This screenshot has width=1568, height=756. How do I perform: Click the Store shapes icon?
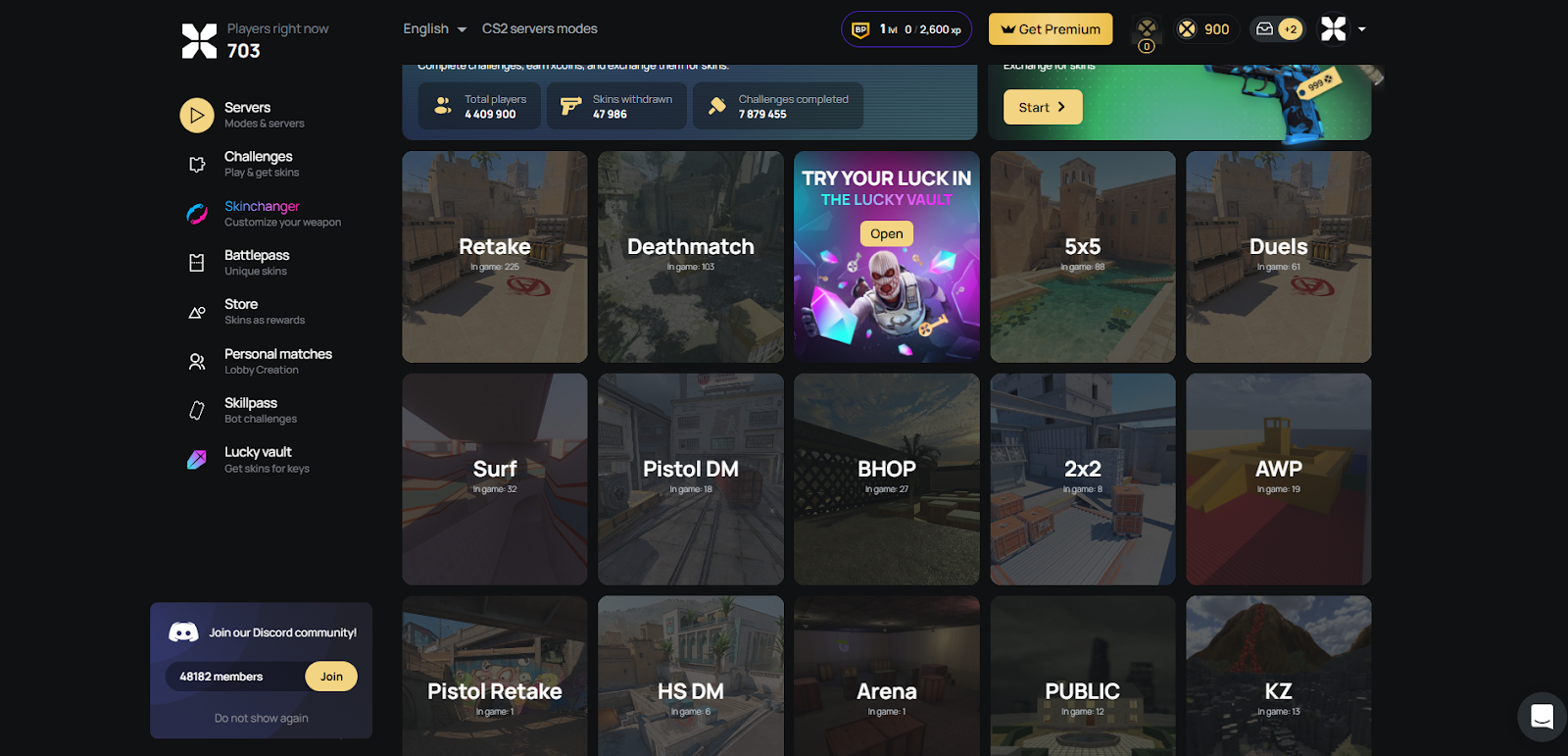click(x=197, y=312)
